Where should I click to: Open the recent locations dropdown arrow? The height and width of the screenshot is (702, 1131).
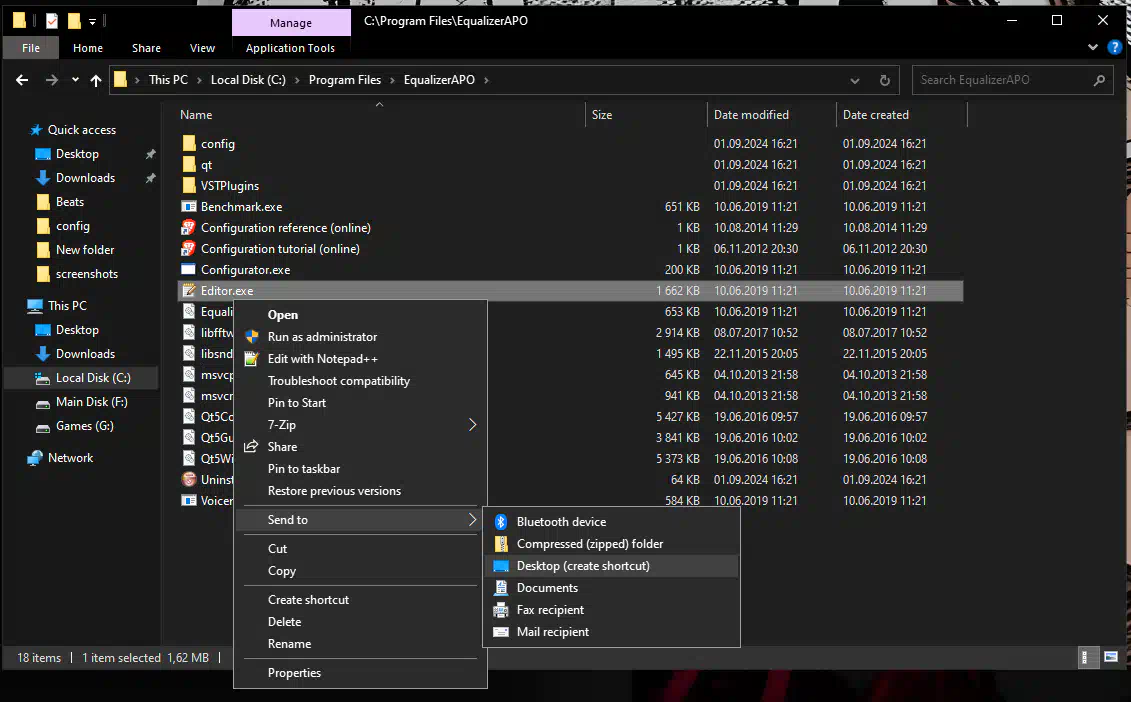click(75, 80)
